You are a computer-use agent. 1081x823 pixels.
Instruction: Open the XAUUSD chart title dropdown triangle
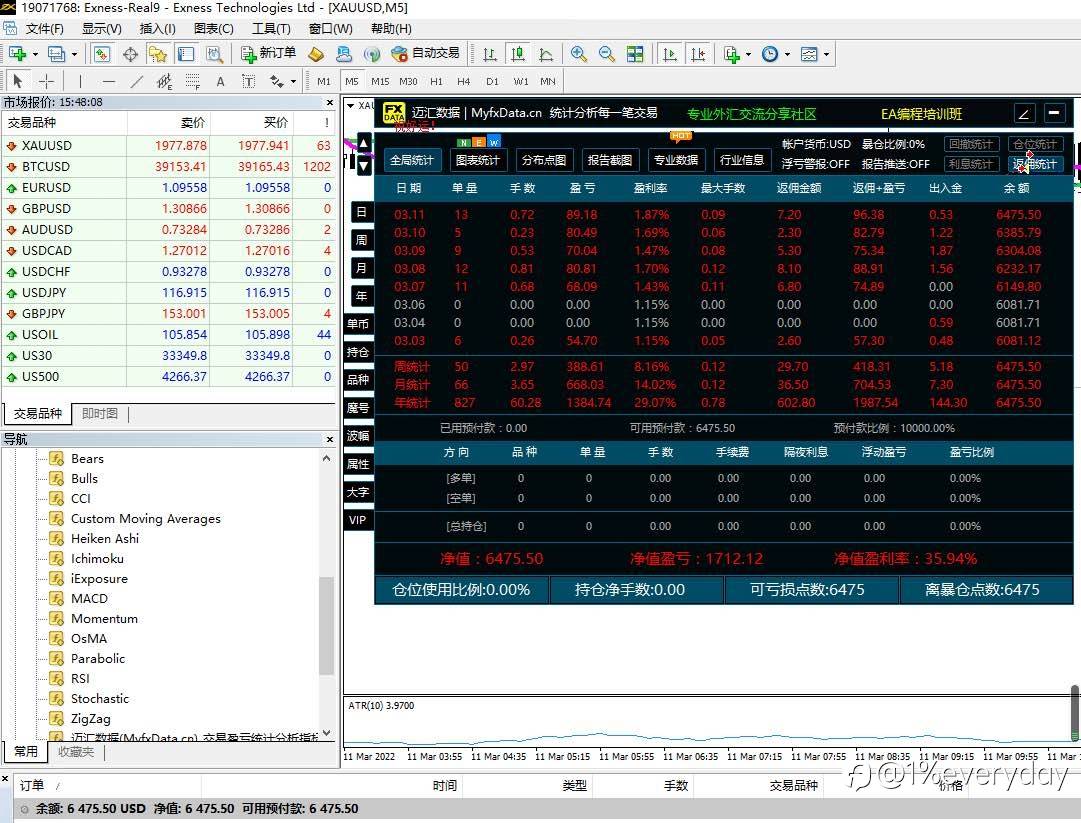tap(350, 105)
